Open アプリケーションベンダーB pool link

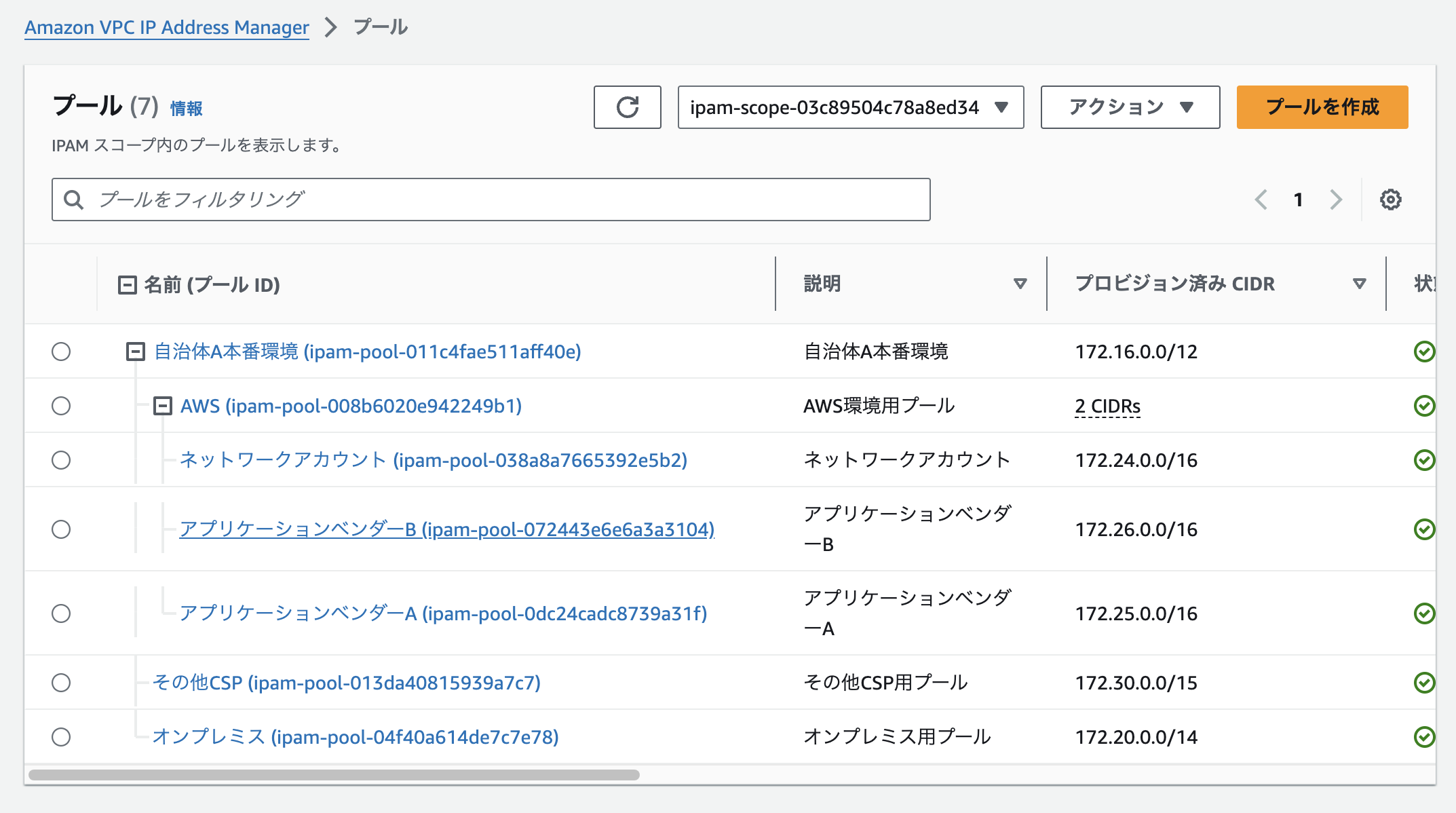point(446,529)
